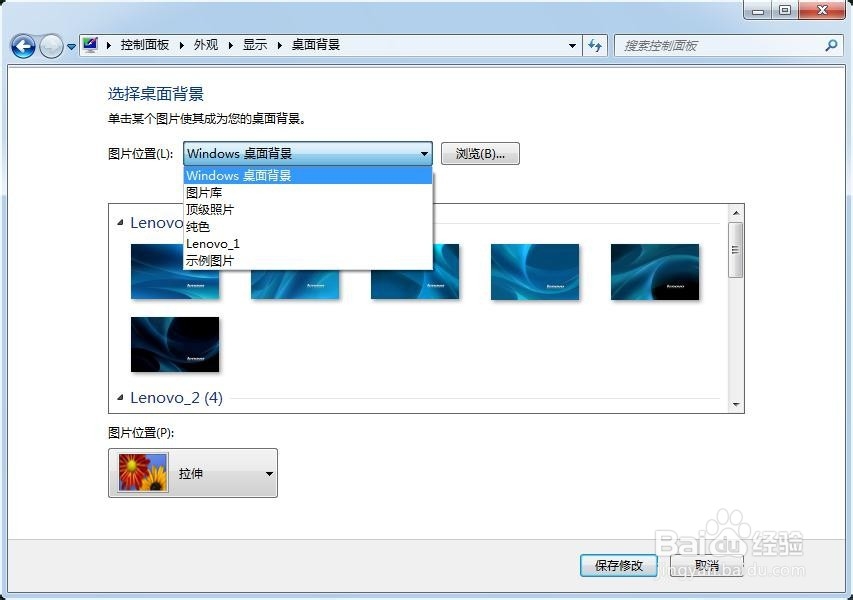Click the control panel monitor icon in address bar
This screenshot has height=600, width=853.
(90, 45)
